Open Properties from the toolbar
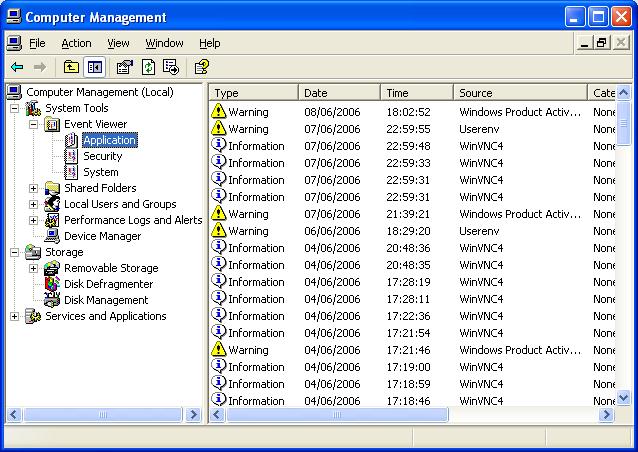 point(124,67)
